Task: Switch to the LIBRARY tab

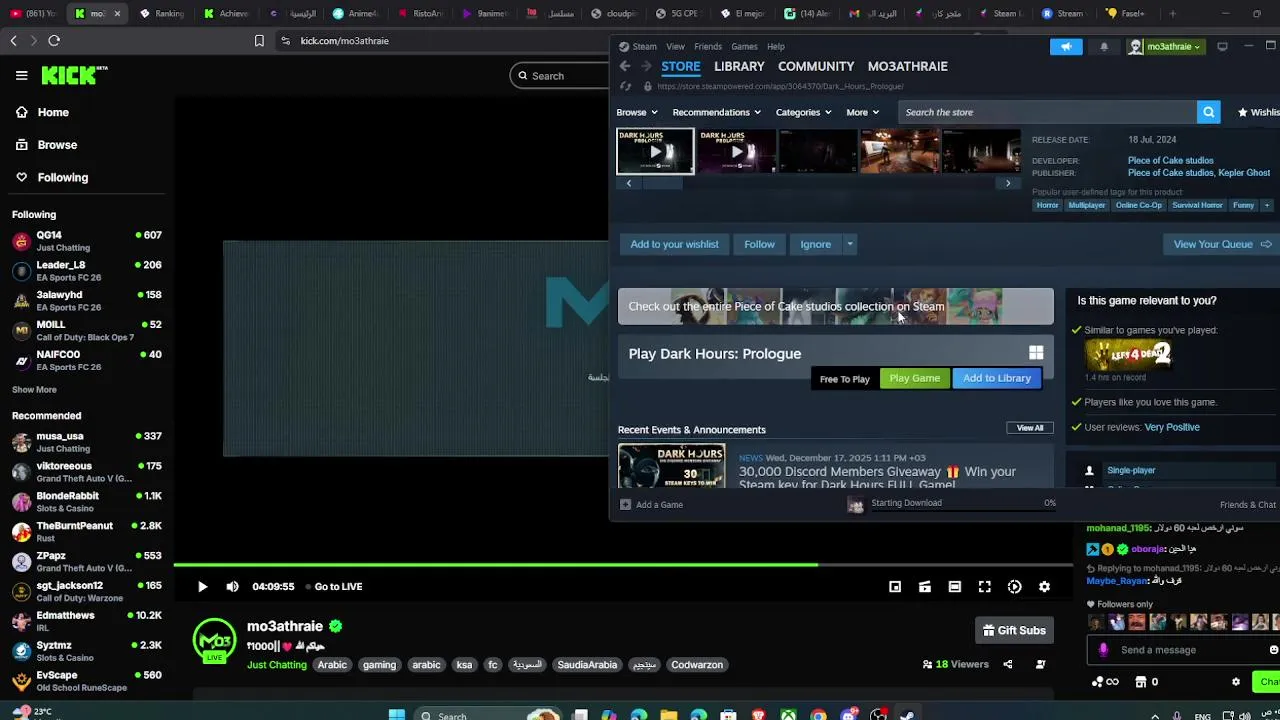Action: [739, 66]
